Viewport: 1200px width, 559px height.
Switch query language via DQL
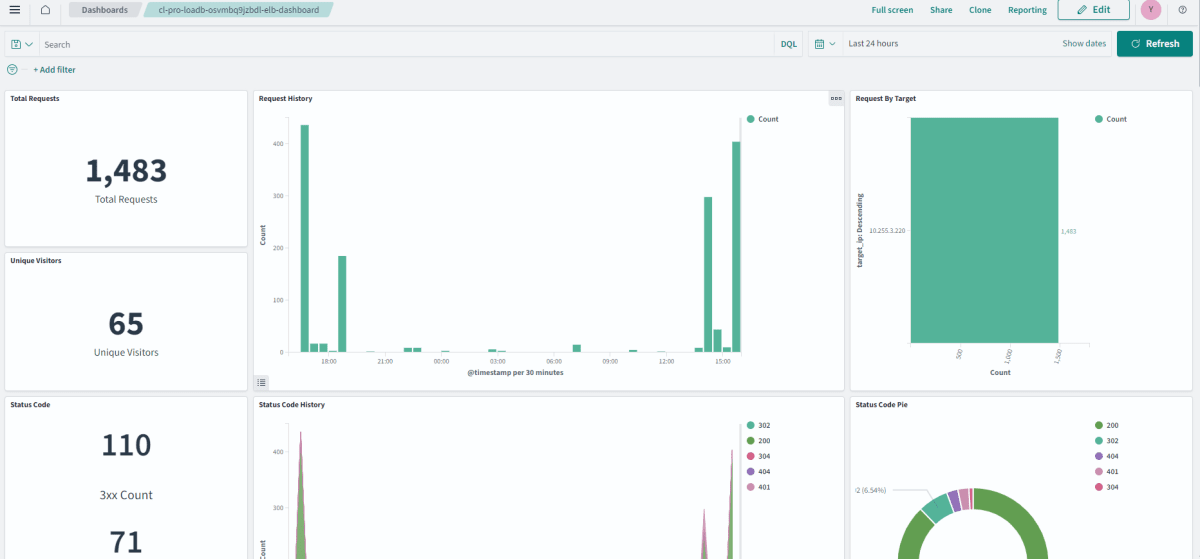pos(789,44)
